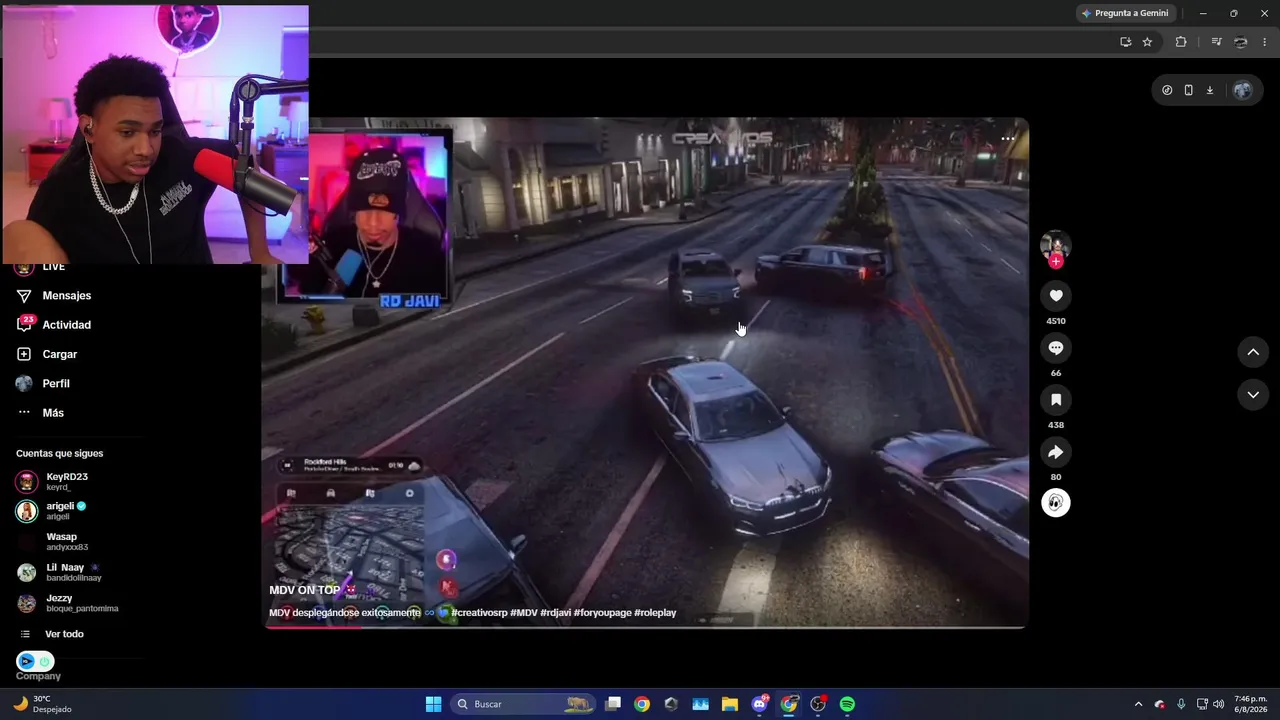The width and height of the screenshot is (1280, 720).
Task: Open File Explorer from the taskbar
Action: click(x=730, y=704)
